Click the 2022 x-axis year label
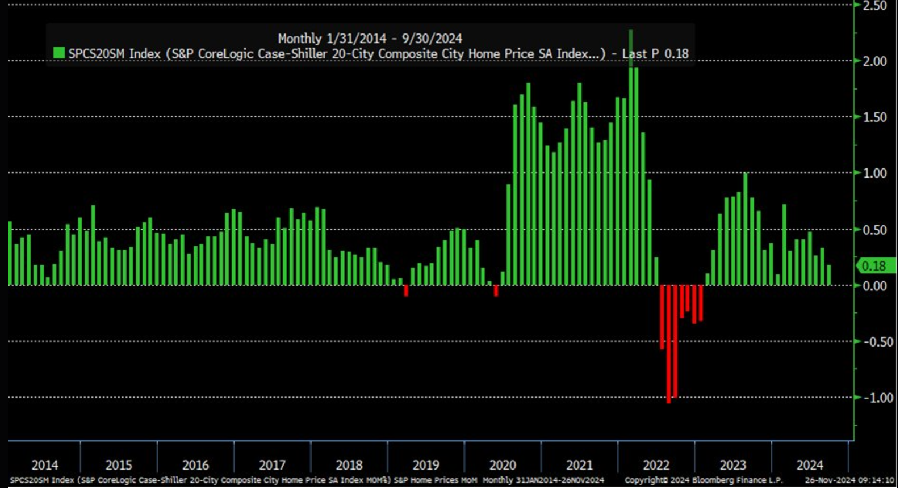 pos(656,465)
